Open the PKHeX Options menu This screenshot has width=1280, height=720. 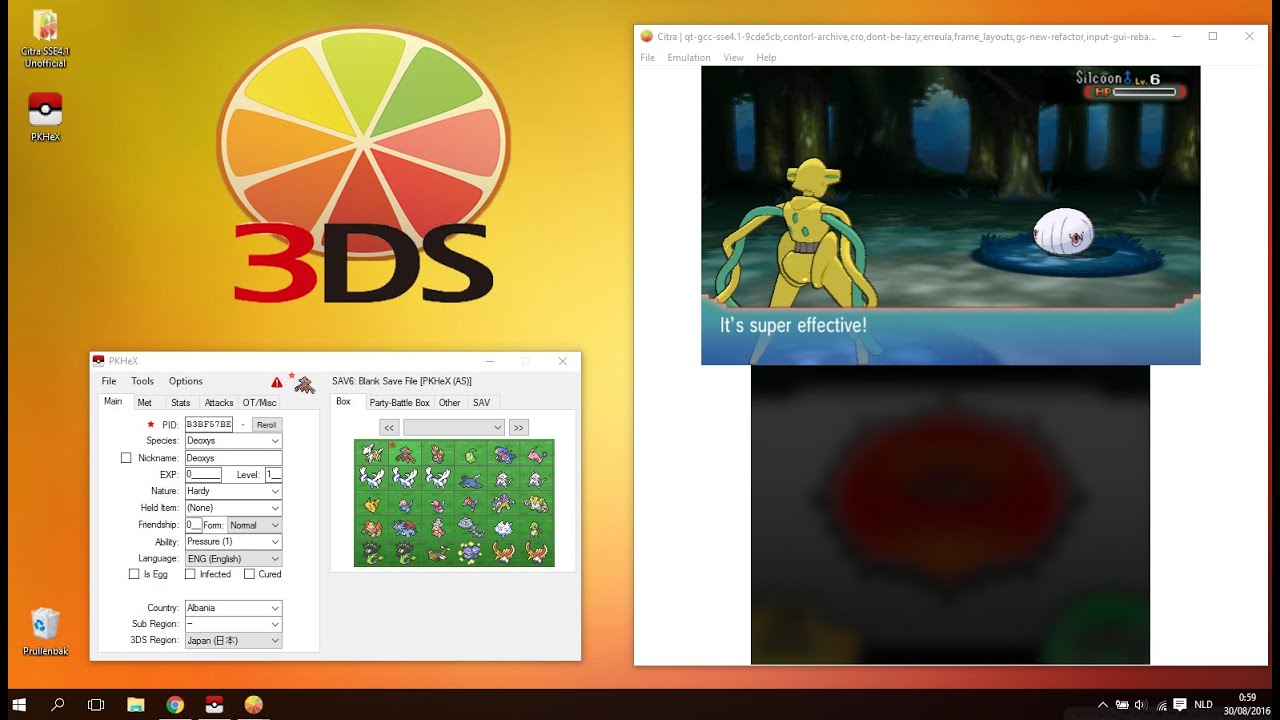185,381
